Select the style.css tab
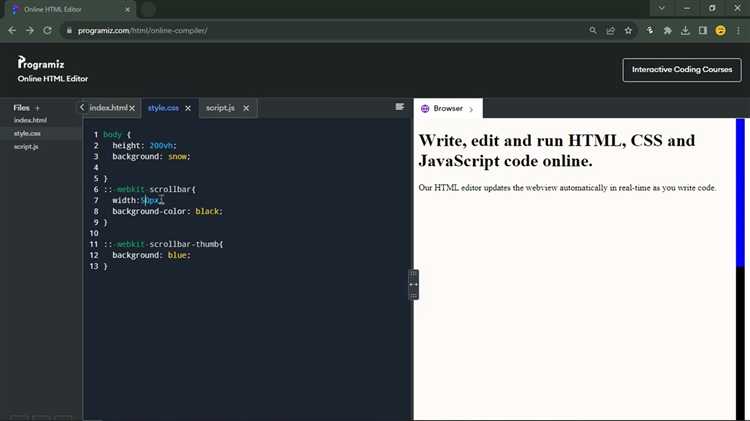 pyautogui.click(x=163, y=108)
